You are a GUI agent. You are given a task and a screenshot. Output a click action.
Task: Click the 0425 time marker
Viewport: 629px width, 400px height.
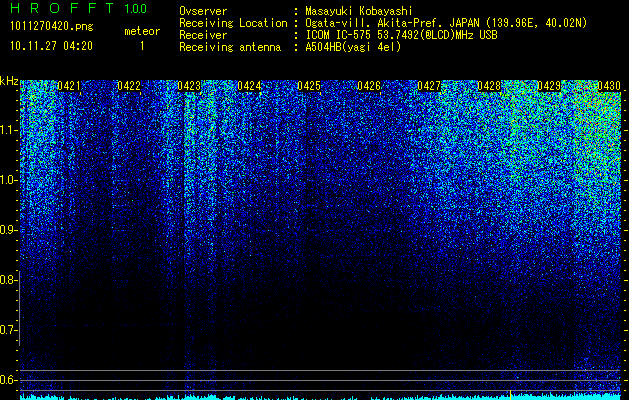click(309, 86)
